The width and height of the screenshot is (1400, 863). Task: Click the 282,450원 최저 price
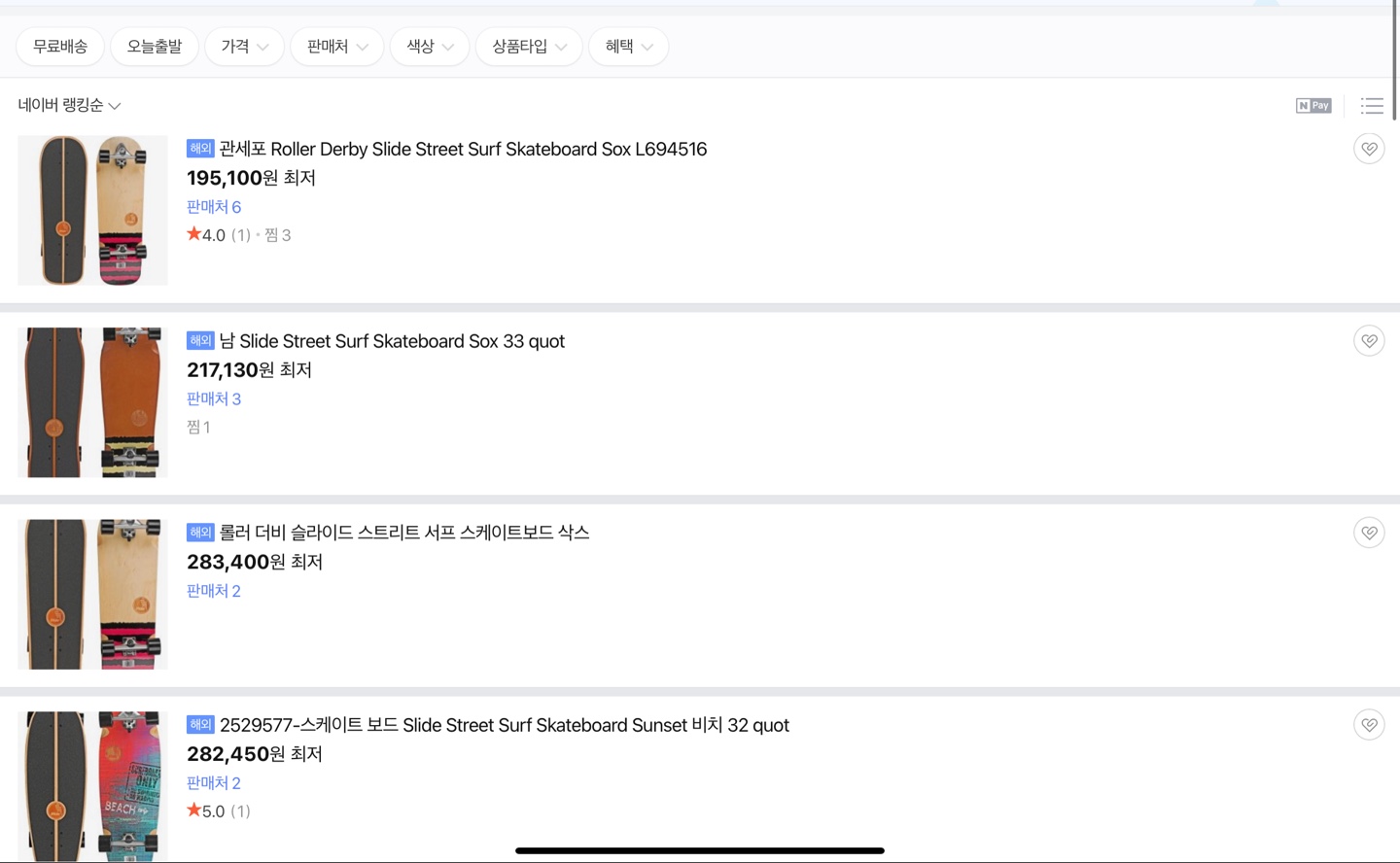coord(255,754)
